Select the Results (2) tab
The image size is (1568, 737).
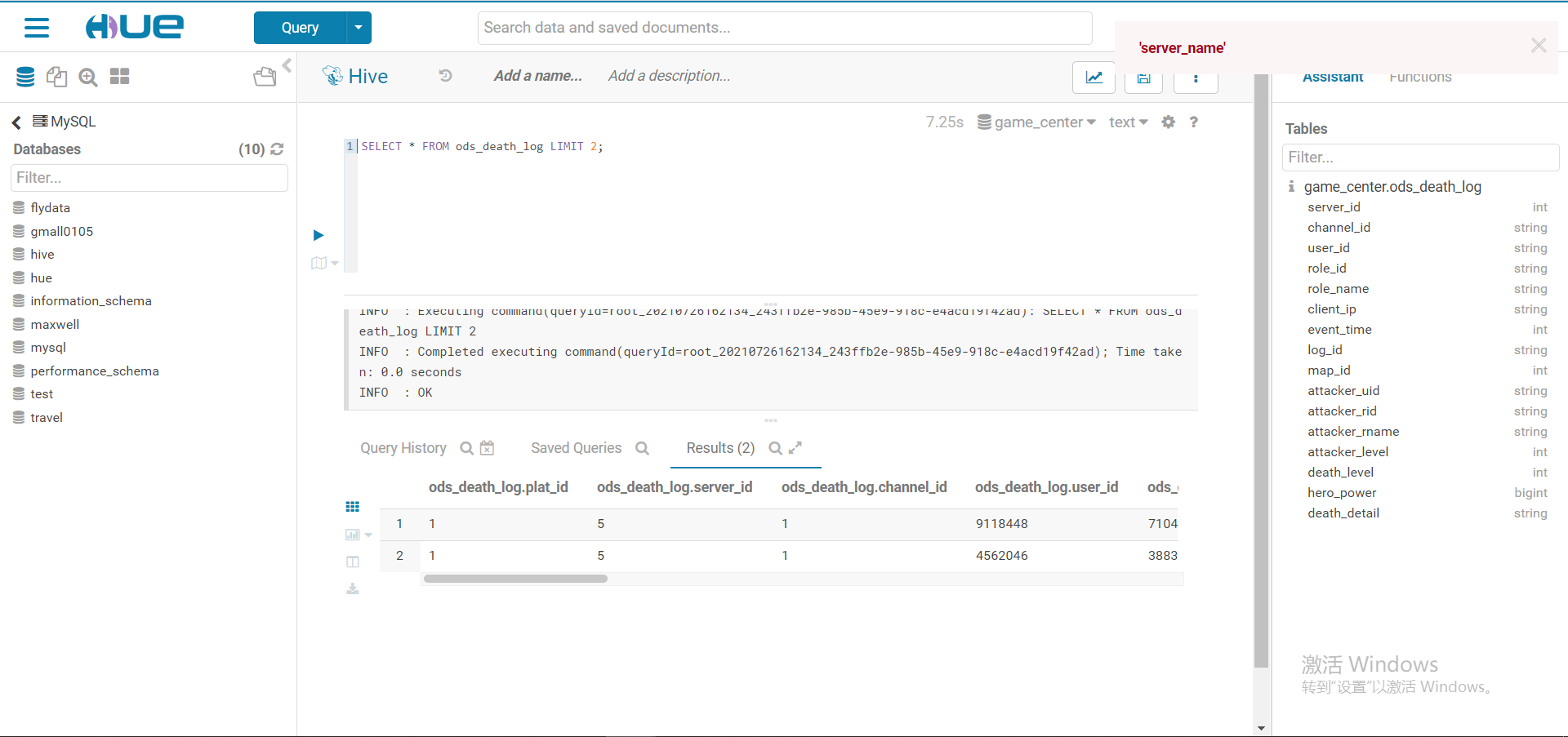pyautogui.click(x=720, y=448)
